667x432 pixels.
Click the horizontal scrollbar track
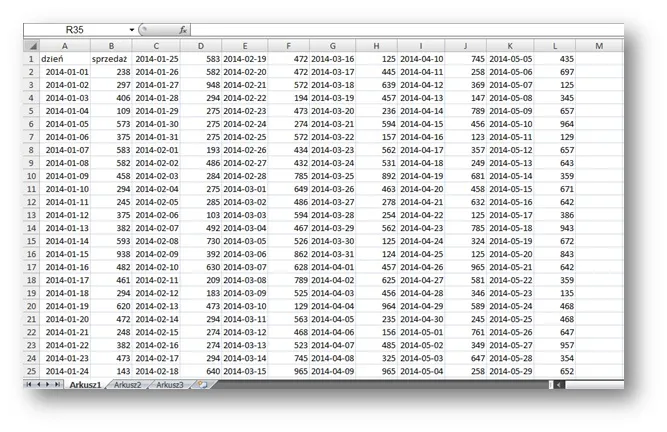pos(594,385)
